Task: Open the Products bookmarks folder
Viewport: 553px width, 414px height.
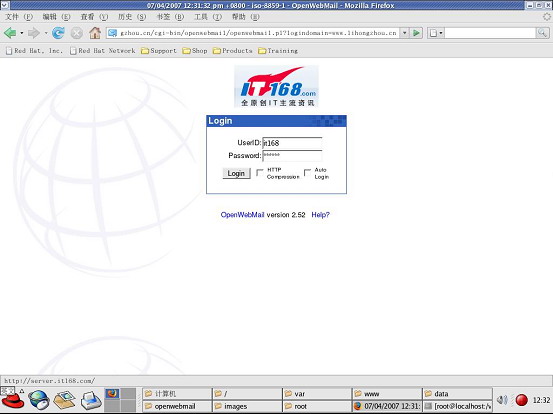Action: pyautogui.click(x=233, y=51)
